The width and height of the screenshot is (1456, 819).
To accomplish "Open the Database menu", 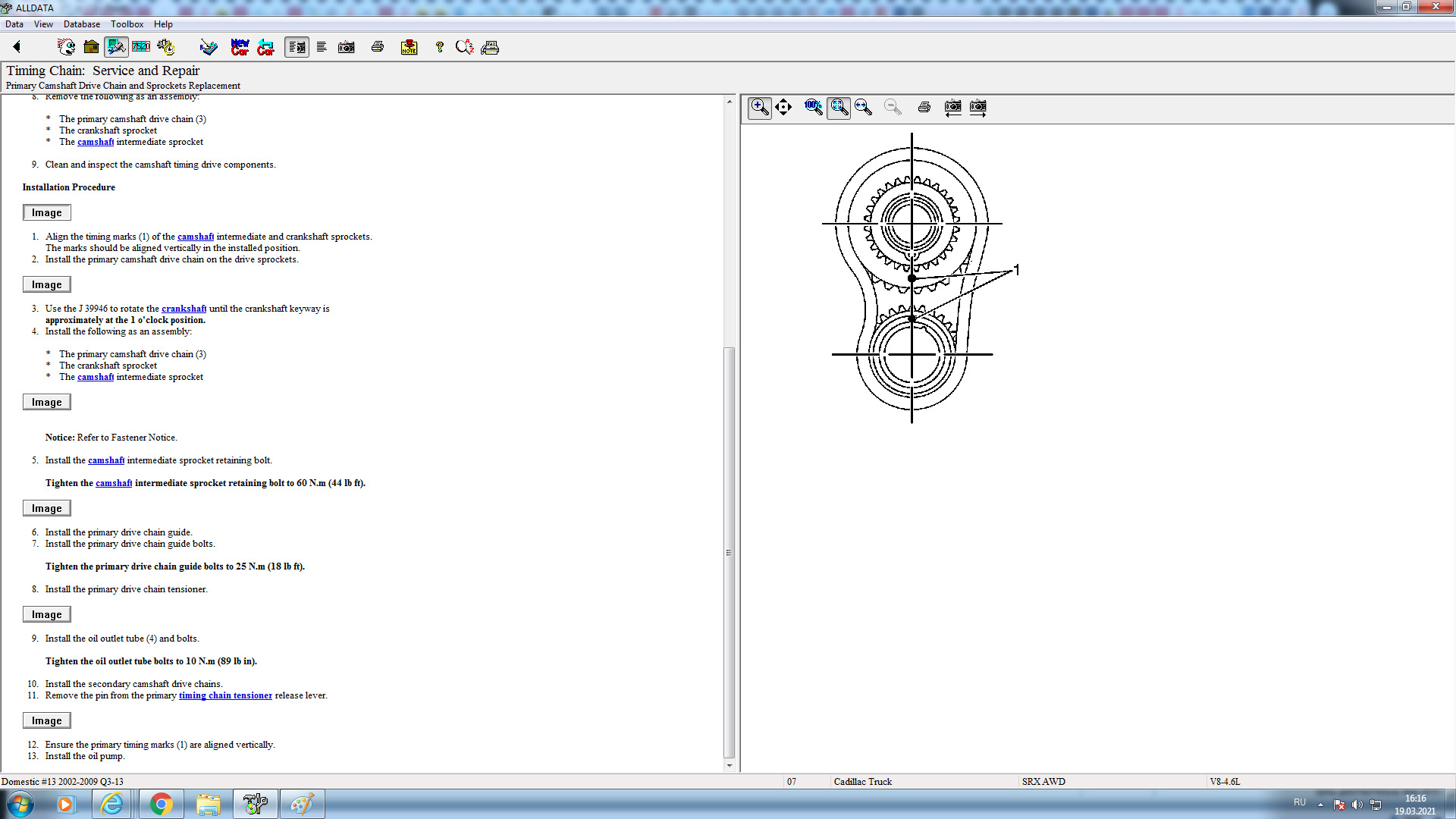I will click(x=81, y=24).
